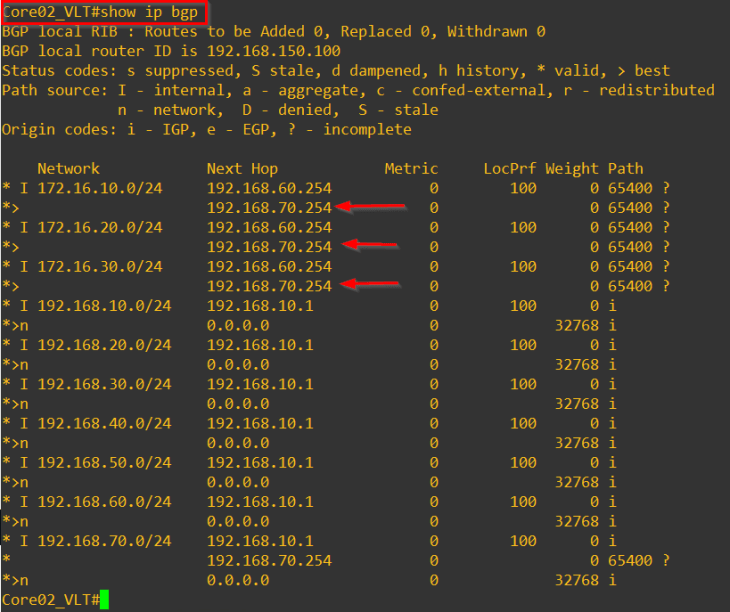Place cursor at the green terminal cursor block
The image size is (730, 612).
click(x=104, y=600)
